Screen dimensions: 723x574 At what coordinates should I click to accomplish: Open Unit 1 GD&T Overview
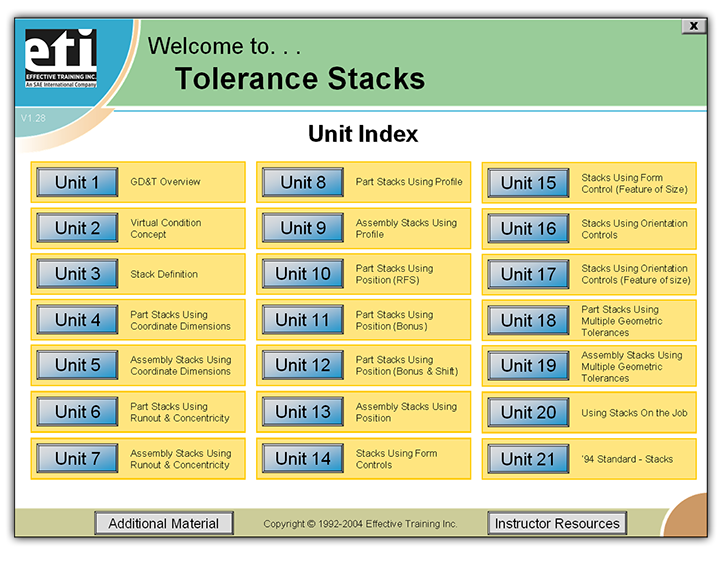[x=77, y=182]
